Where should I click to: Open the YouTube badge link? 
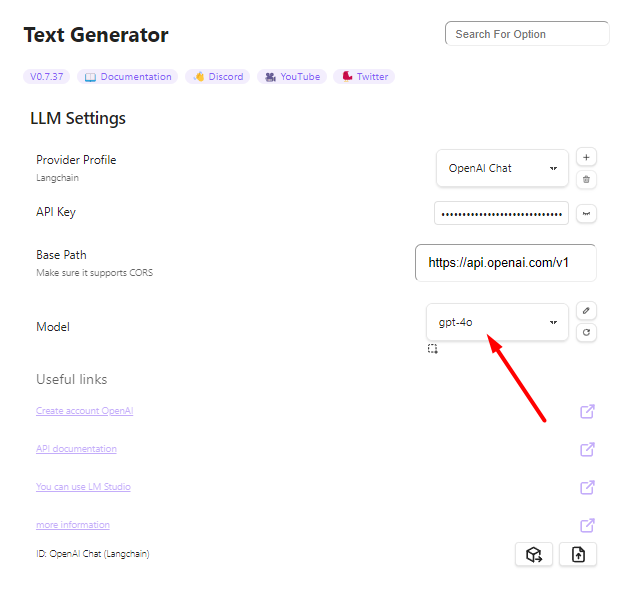coord(292,76)
